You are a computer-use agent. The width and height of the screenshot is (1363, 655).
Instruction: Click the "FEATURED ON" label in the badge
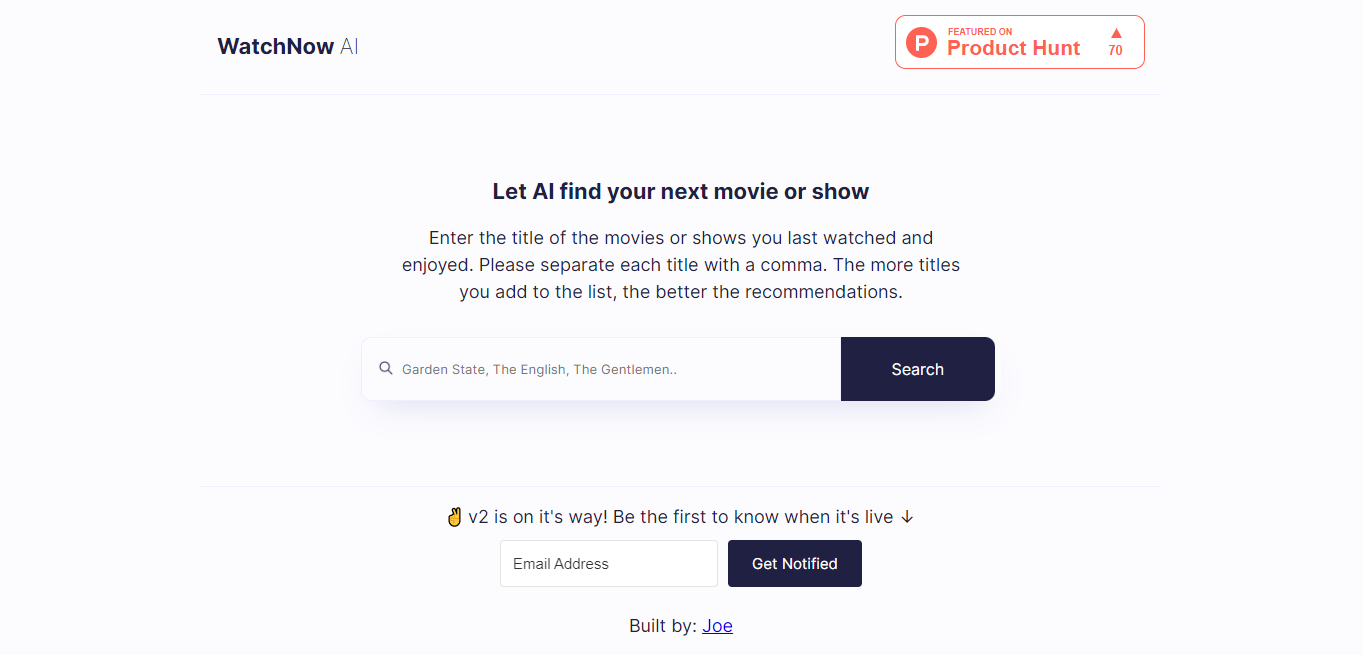coord(979,32)
